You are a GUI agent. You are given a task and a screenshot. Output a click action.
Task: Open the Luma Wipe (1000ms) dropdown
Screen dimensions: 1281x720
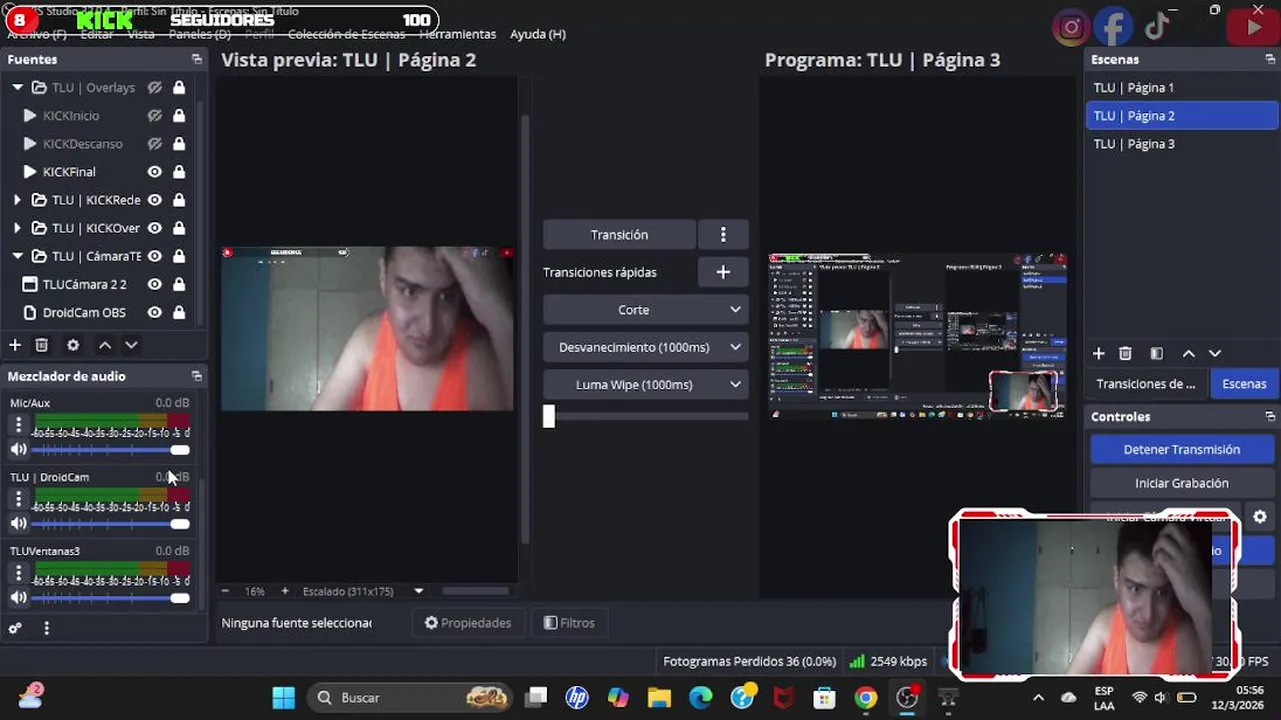click(x=646, y=385)
